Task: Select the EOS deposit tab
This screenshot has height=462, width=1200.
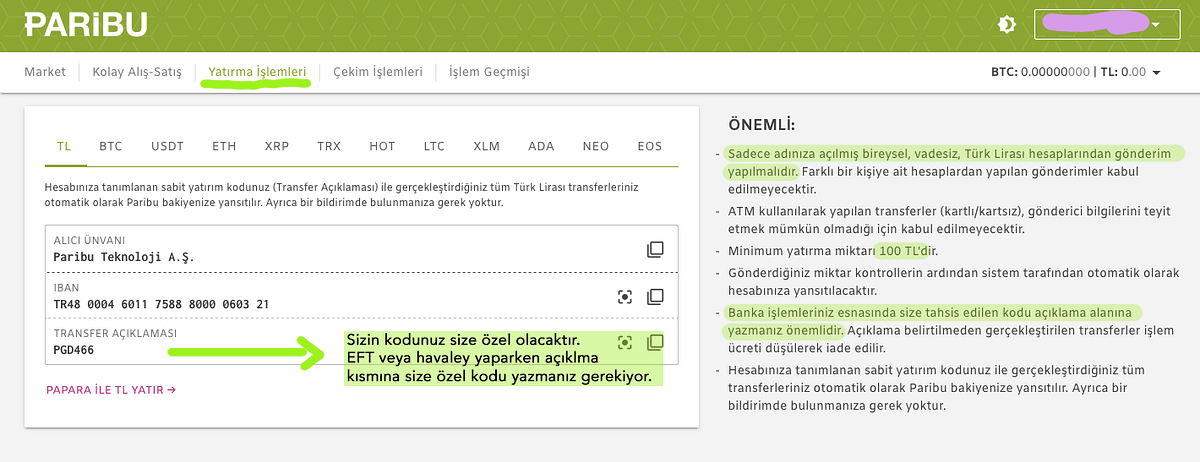Action: click(x=650, y=146)
